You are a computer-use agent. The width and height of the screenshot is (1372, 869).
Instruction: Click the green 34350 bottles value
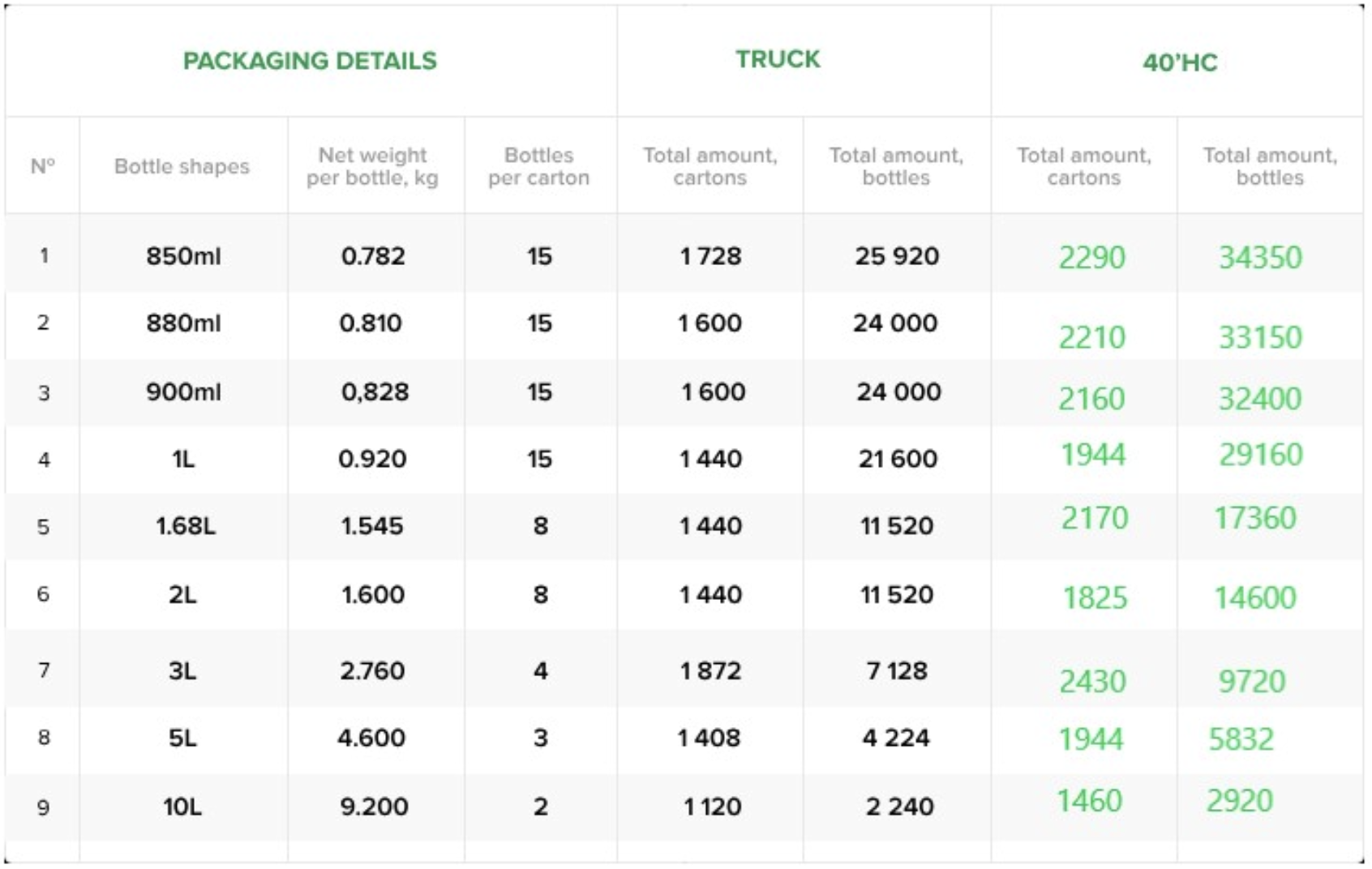pos(1260,258)
